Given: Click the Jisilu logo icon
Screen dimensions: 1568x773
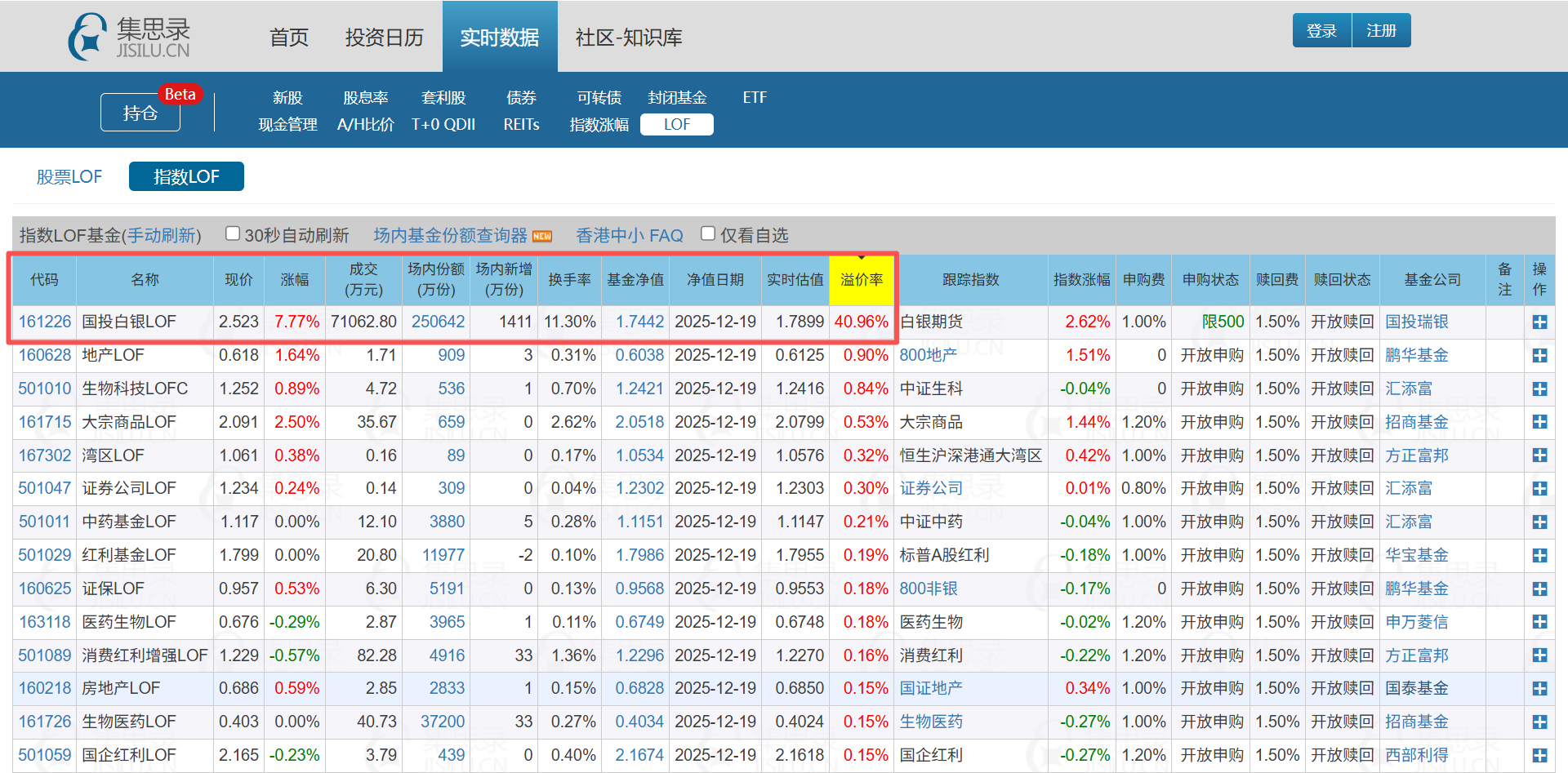Looking at the screenshot, I should [x=87, y=37].
